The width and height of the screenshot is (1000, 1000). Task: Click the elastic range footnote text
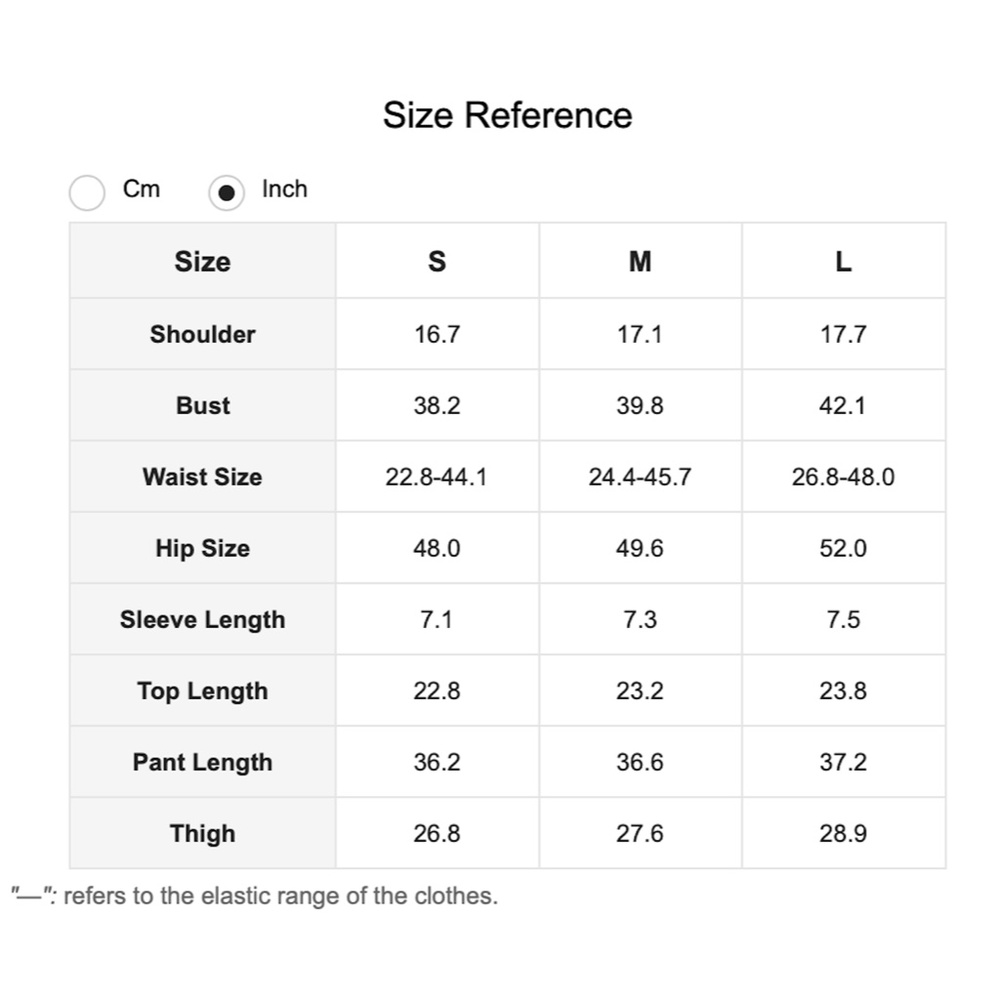tap(254, 896)
